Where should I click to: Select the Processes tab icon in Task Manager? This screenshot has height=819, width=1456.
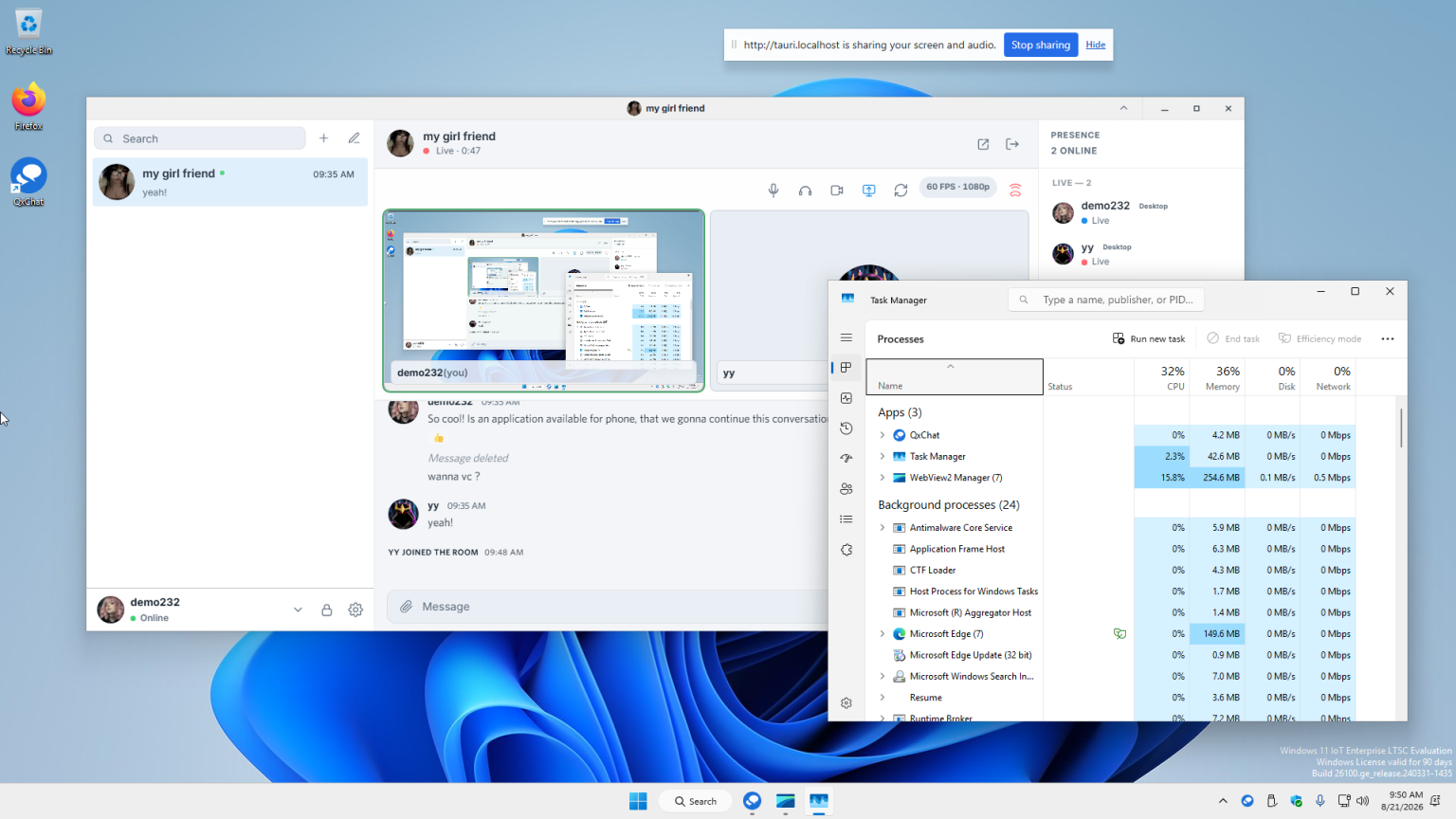pyautogui.click(x=846, y=368)
